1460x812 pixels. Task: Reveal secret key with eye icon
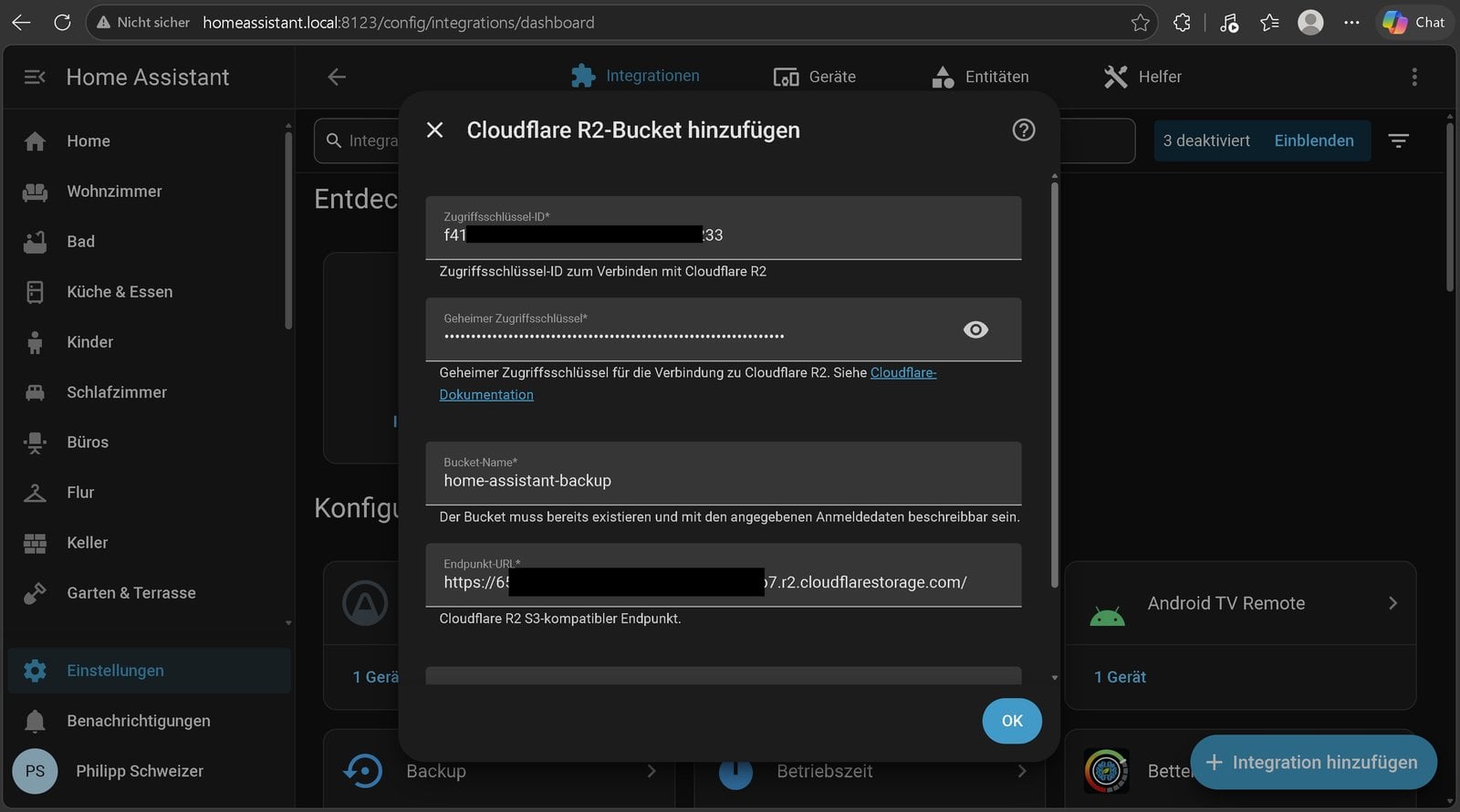[x=975, y=330]
